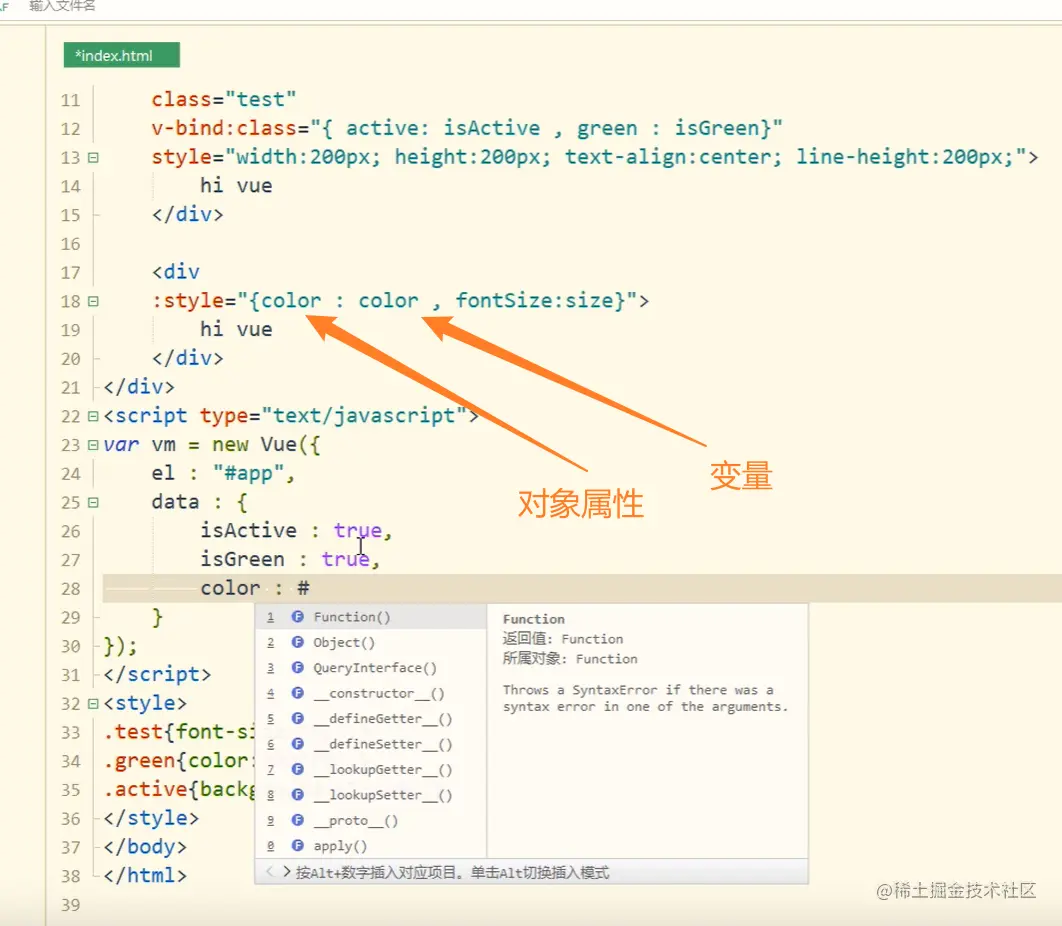Click previous-page arrow in autocomplete footer

[270, 872]
